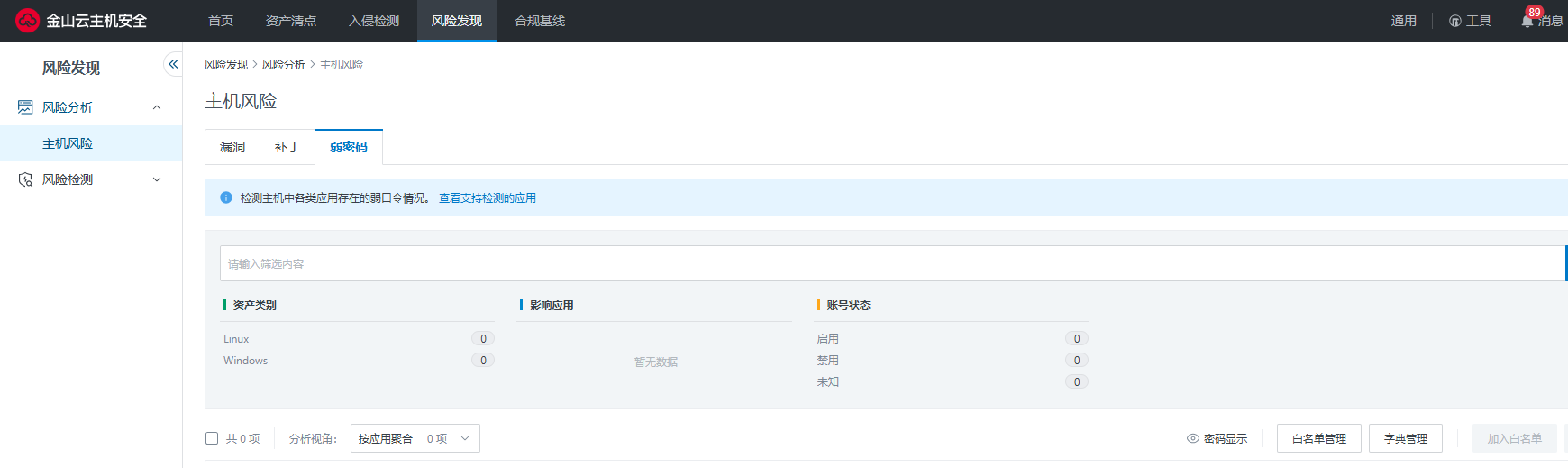Image resolution: width=1568 pixels, height=468 pixels.
Task: Click the risk detection shield icon
Action: point(25,179)
